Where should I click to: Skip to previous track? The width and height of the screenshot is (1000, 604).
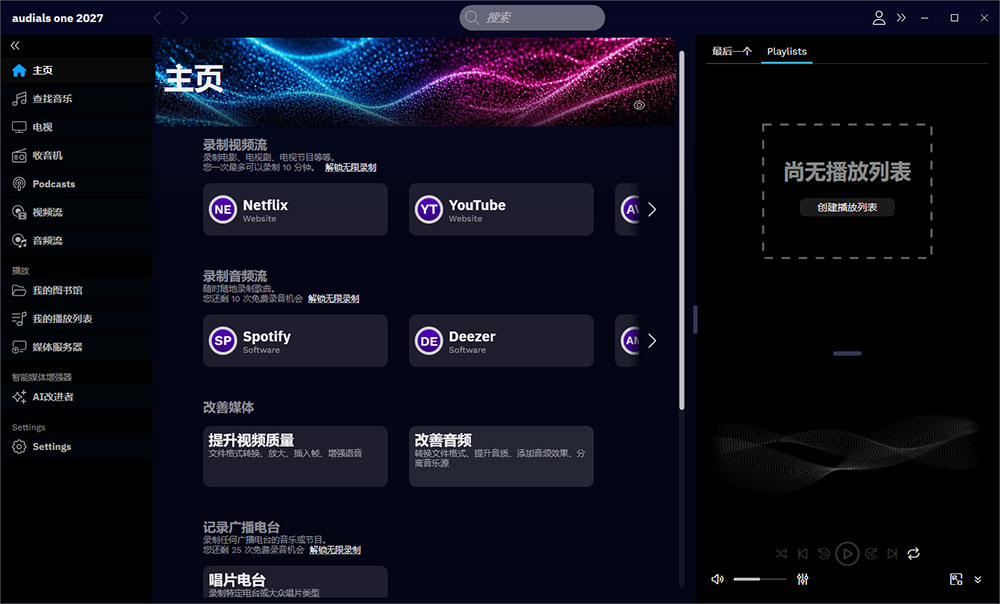[x=803, y=554]
